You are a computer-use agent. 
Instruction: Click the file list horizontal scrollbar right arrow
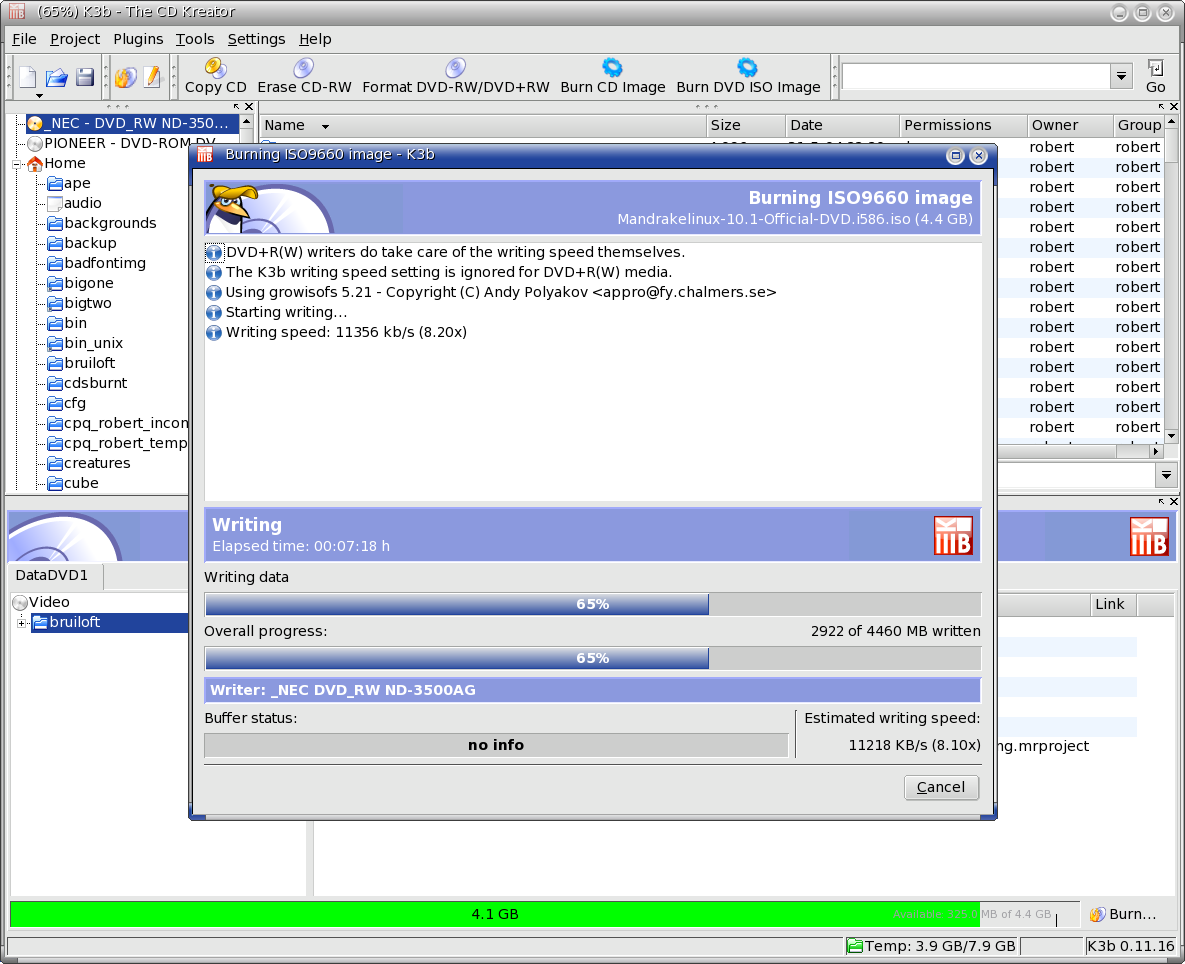pyautogui.click(x=1156, y=451)
